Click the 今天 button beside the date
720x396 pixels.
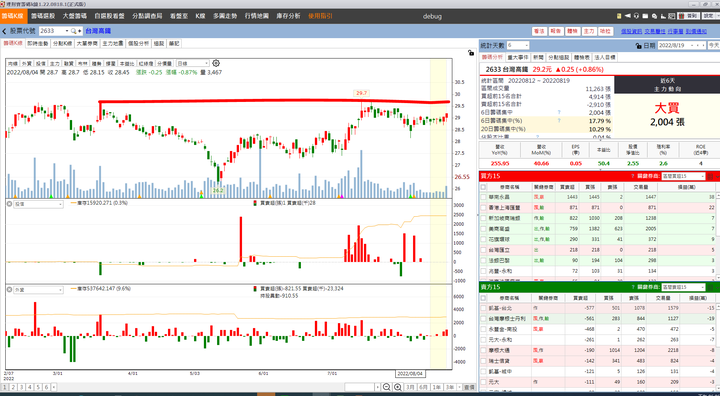[x=714, y=45]
